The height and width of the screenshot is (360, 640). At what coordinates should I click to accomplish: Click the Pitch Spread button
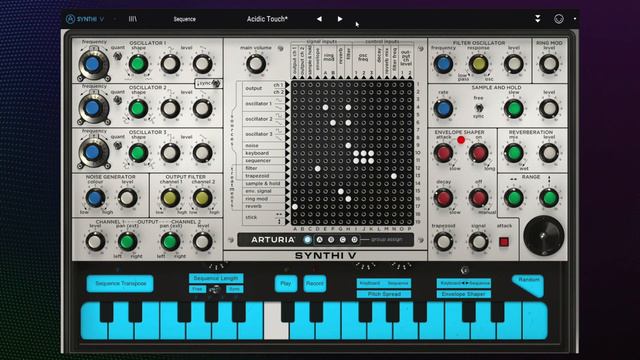click(384, 294)
